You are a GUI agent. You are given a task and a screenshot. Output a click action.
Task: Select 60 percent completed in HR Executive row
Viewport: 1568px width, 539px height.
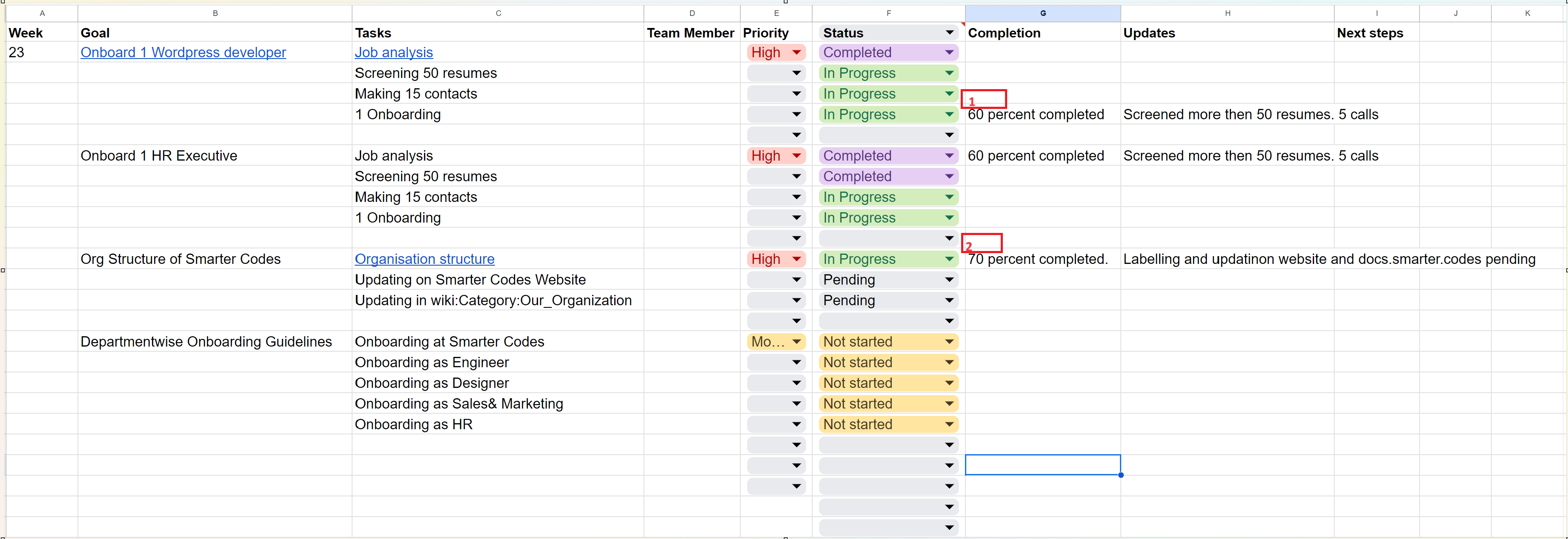point(1043,156)
